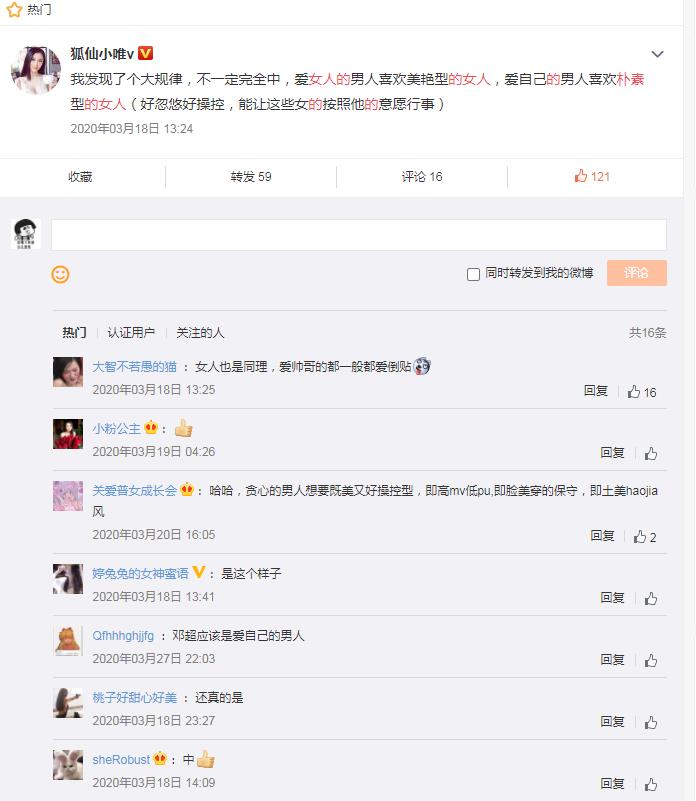Switch to 关注的人 comments tab

point(200,333)
